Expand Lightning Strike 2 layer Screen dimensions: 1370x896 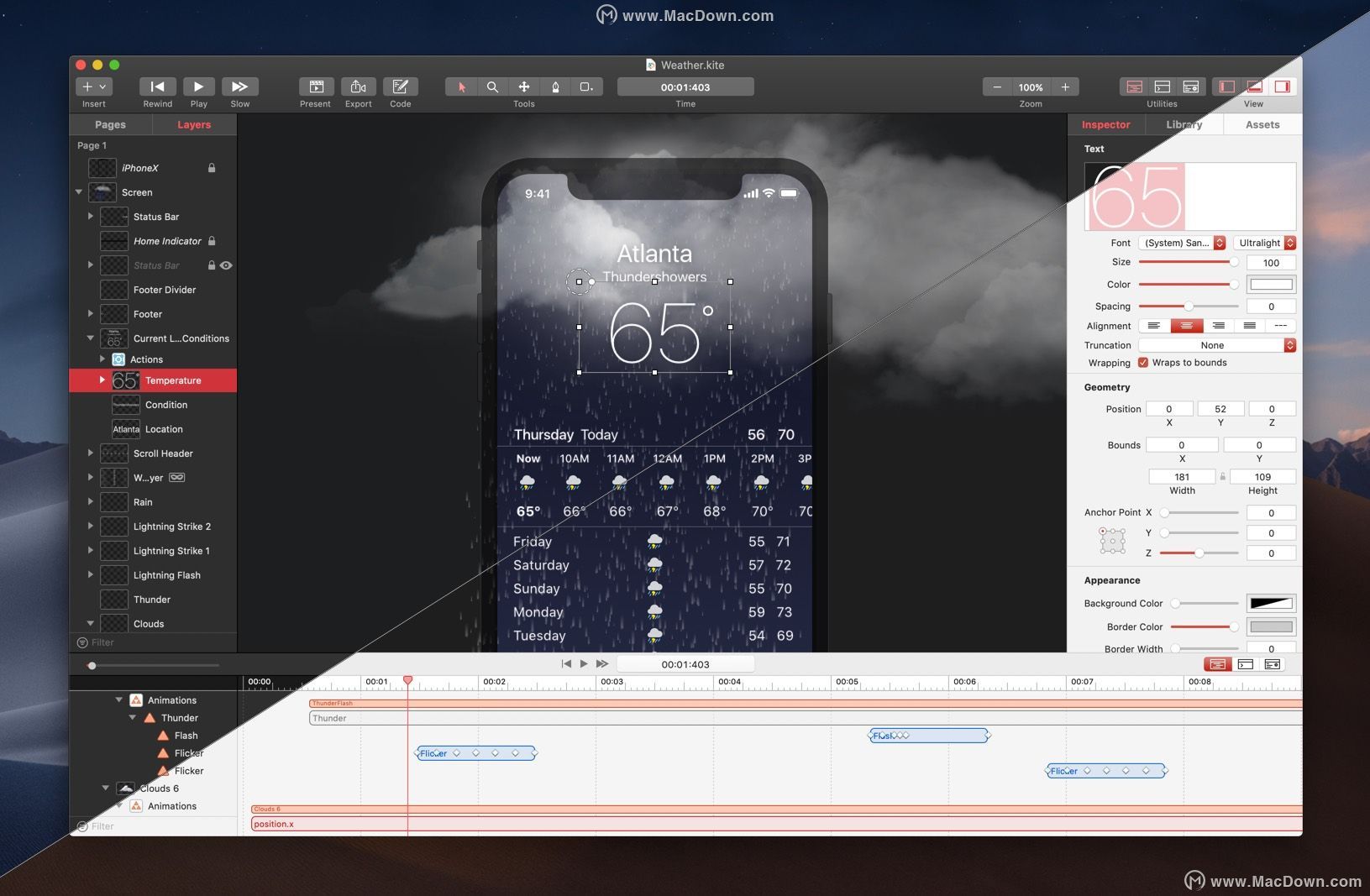(91, 527)
